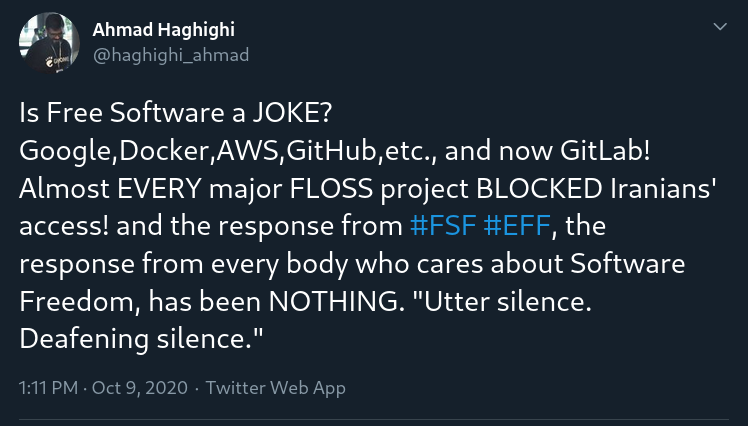748x426 pixels.
Task: Click the word FLOSS in the tweet
Action: pos(331,188)
